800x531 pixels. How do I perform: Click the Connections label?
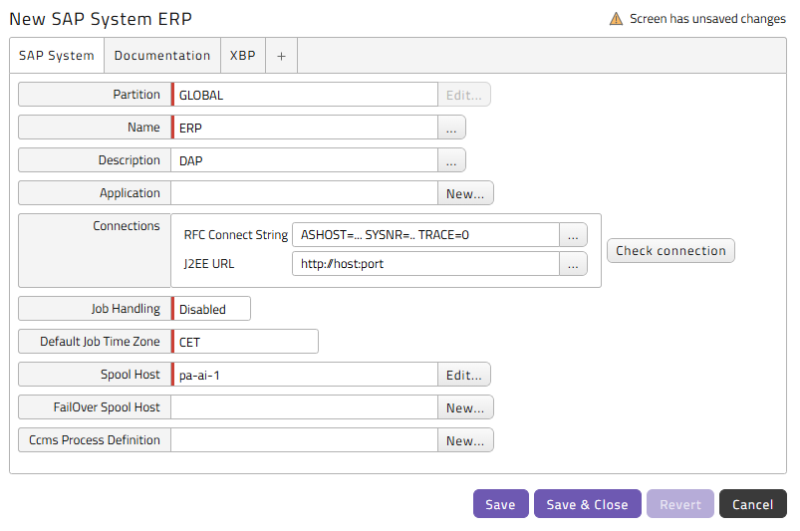[126, 225]
